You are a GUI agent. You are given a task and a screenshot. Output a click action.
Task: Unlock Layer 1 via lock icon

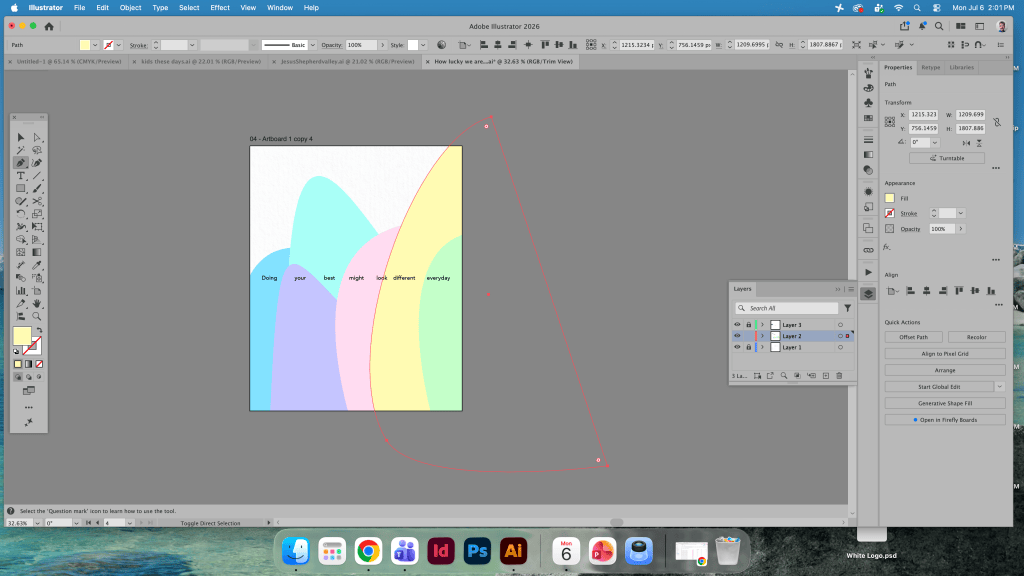pyautogui.click(x=748, y=347)
